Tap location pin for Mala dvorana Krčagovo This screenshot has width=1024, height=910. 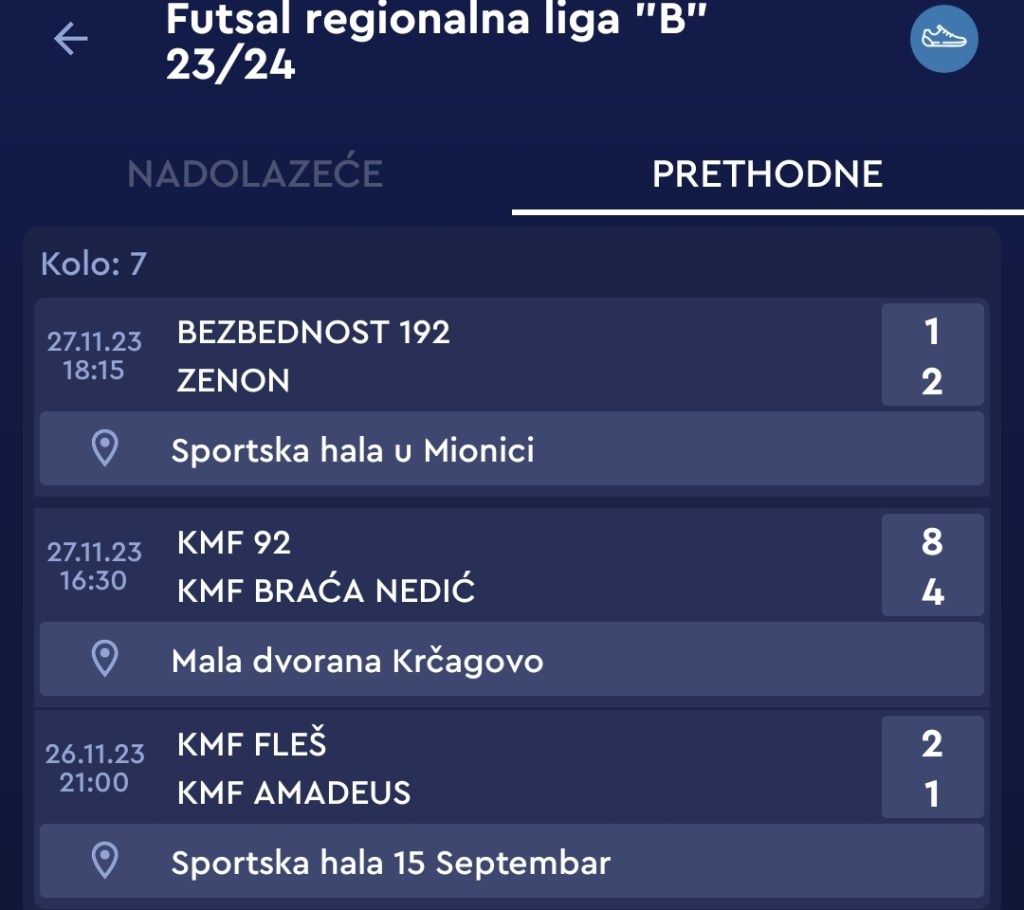[x=105, y=659]
